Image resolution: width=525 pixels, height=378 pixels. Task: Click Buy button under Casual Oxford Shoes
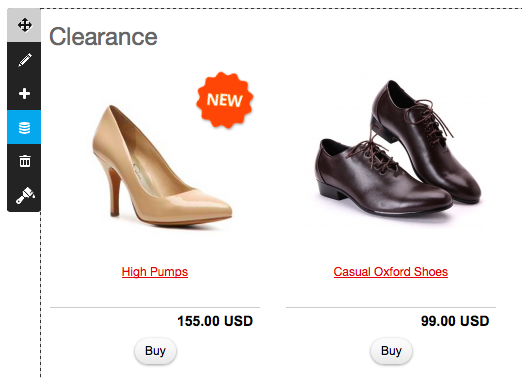[391, 351]
